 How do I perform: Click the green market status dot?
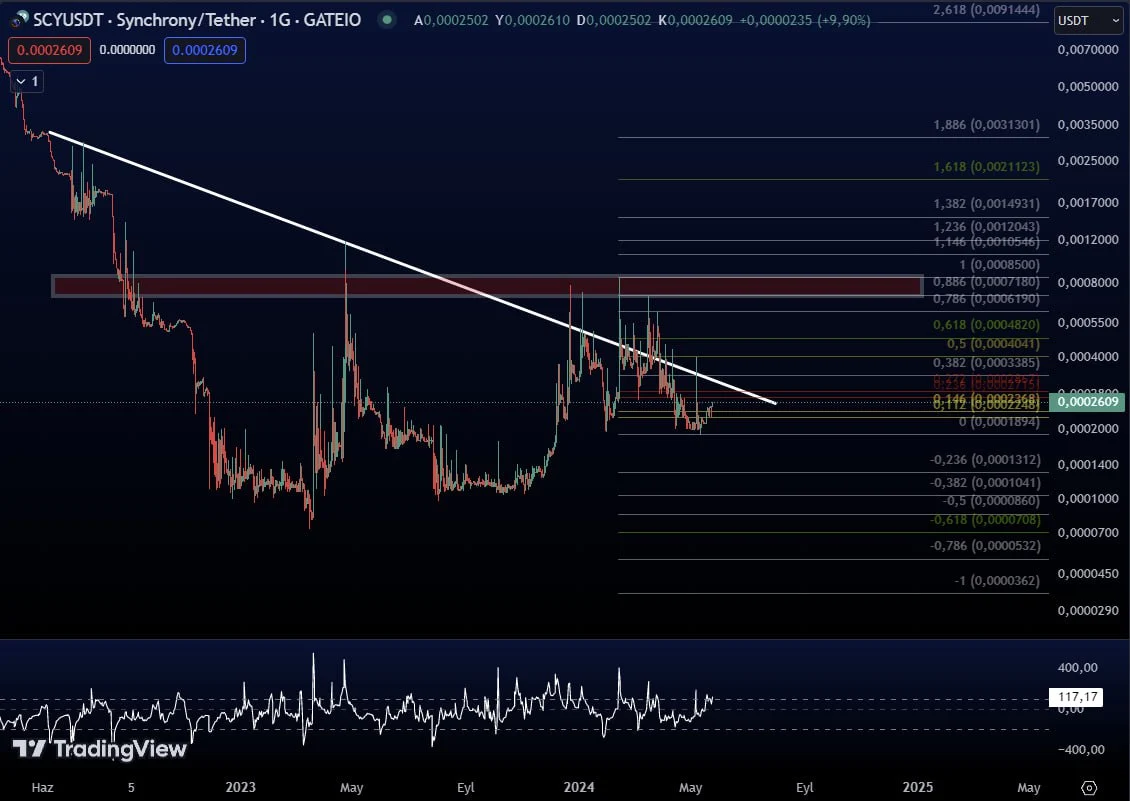tap(388, 19)
